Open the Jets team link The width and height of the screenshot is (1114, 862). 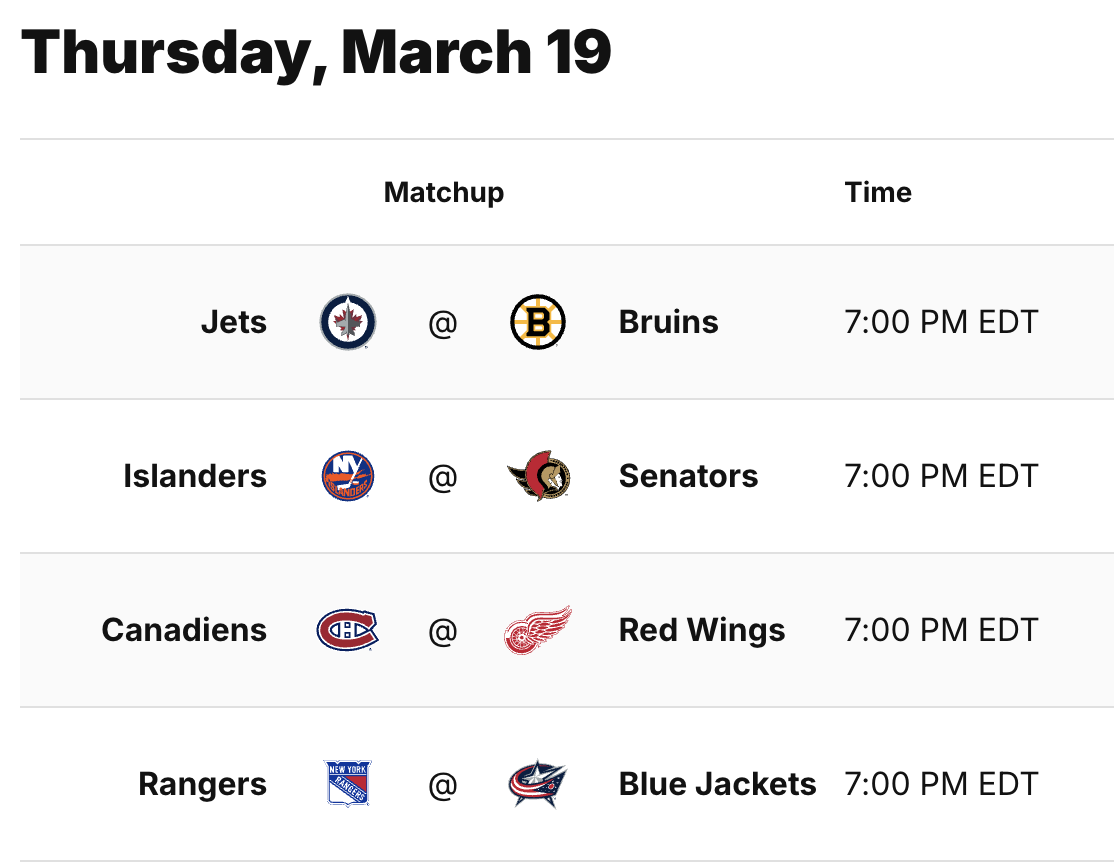point(234,322)
